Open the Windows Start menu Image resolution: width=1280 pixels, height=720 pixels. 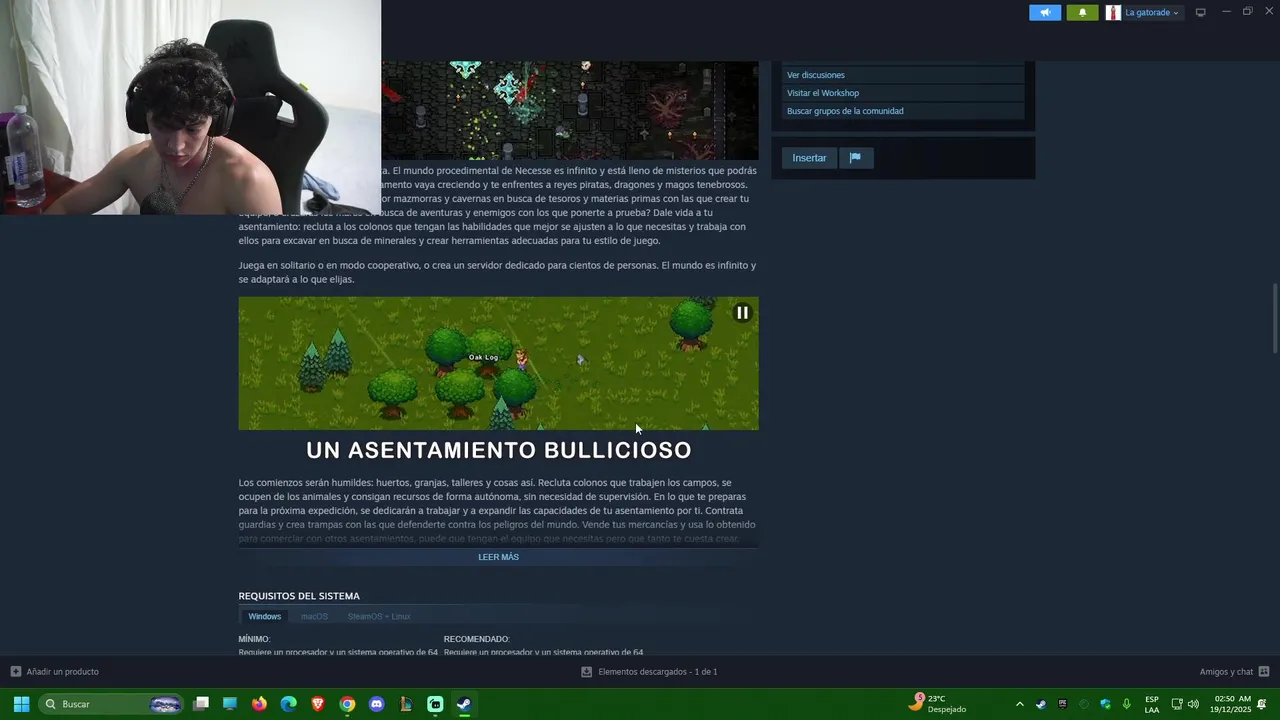click(21, 704)
